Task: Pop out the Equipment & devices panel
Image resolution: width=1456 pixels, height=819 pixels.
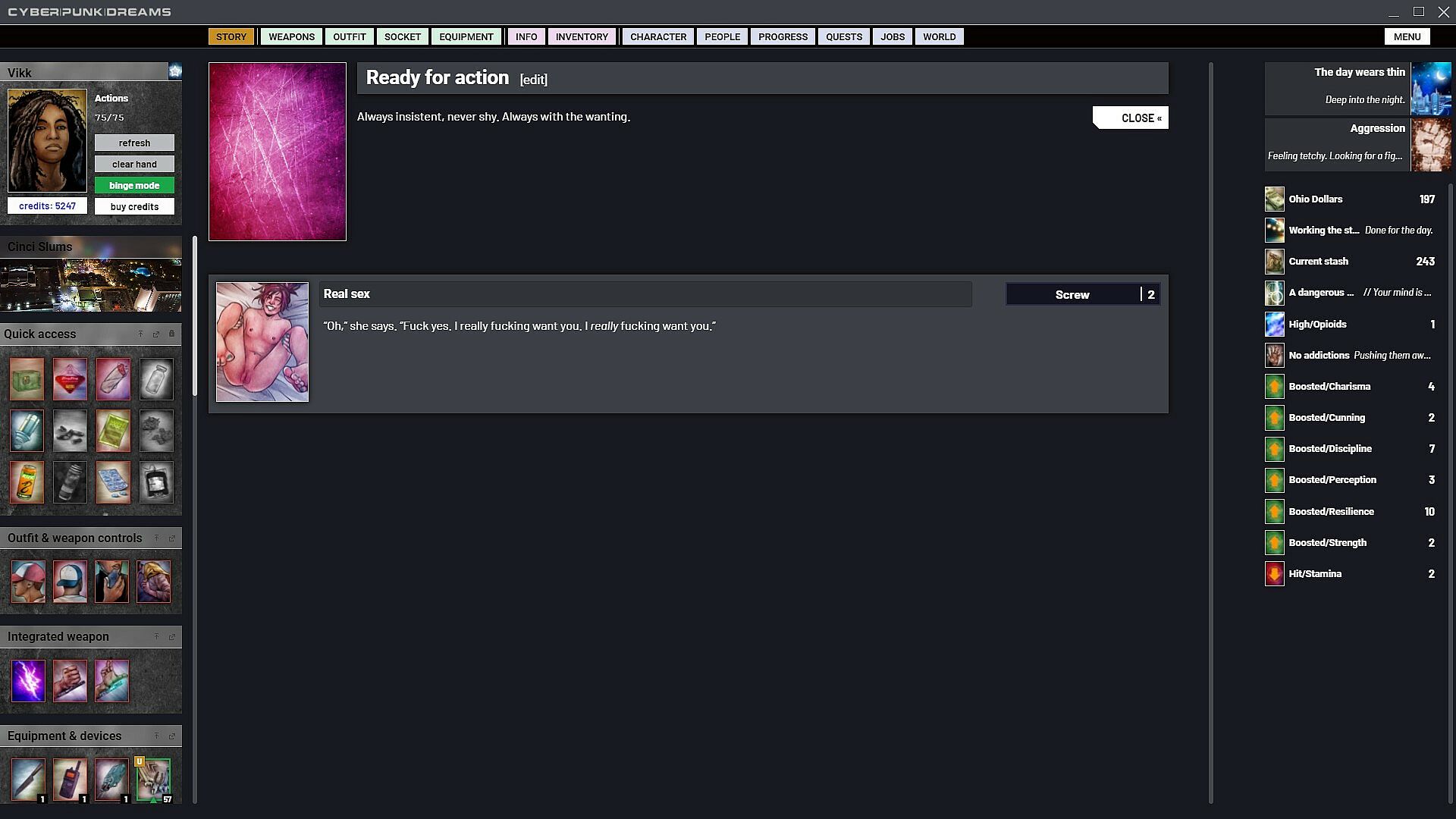Action: tap(171, 736)
